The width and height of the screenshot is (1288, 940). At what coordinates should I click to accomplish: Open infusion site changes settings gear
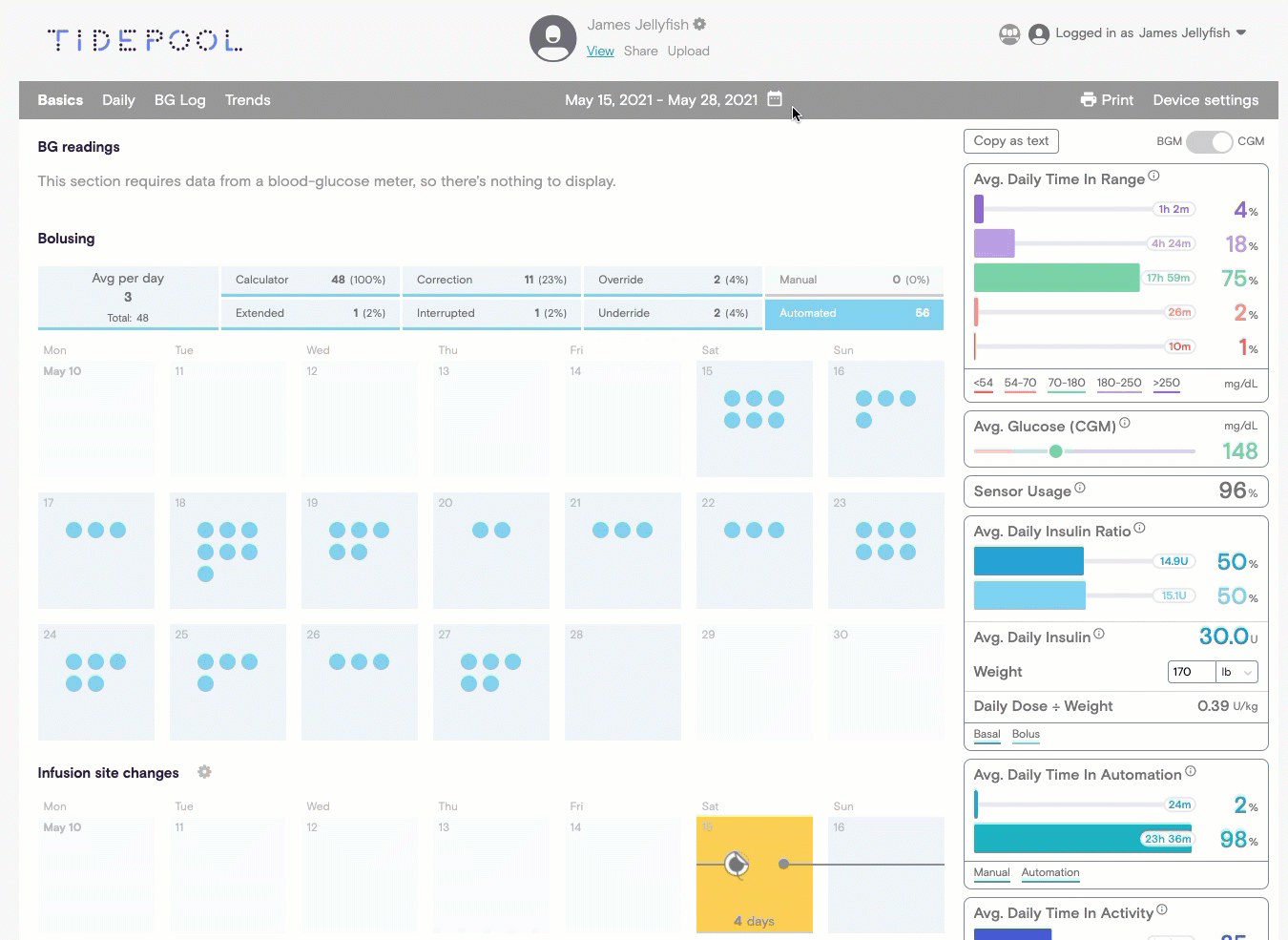click(204, 772)
